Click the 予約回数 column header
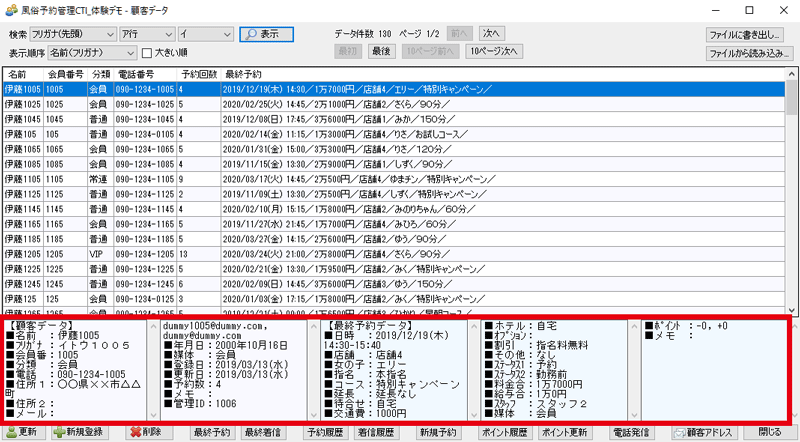This screenshot has height=442, width=800. click(x=197, y=74)
